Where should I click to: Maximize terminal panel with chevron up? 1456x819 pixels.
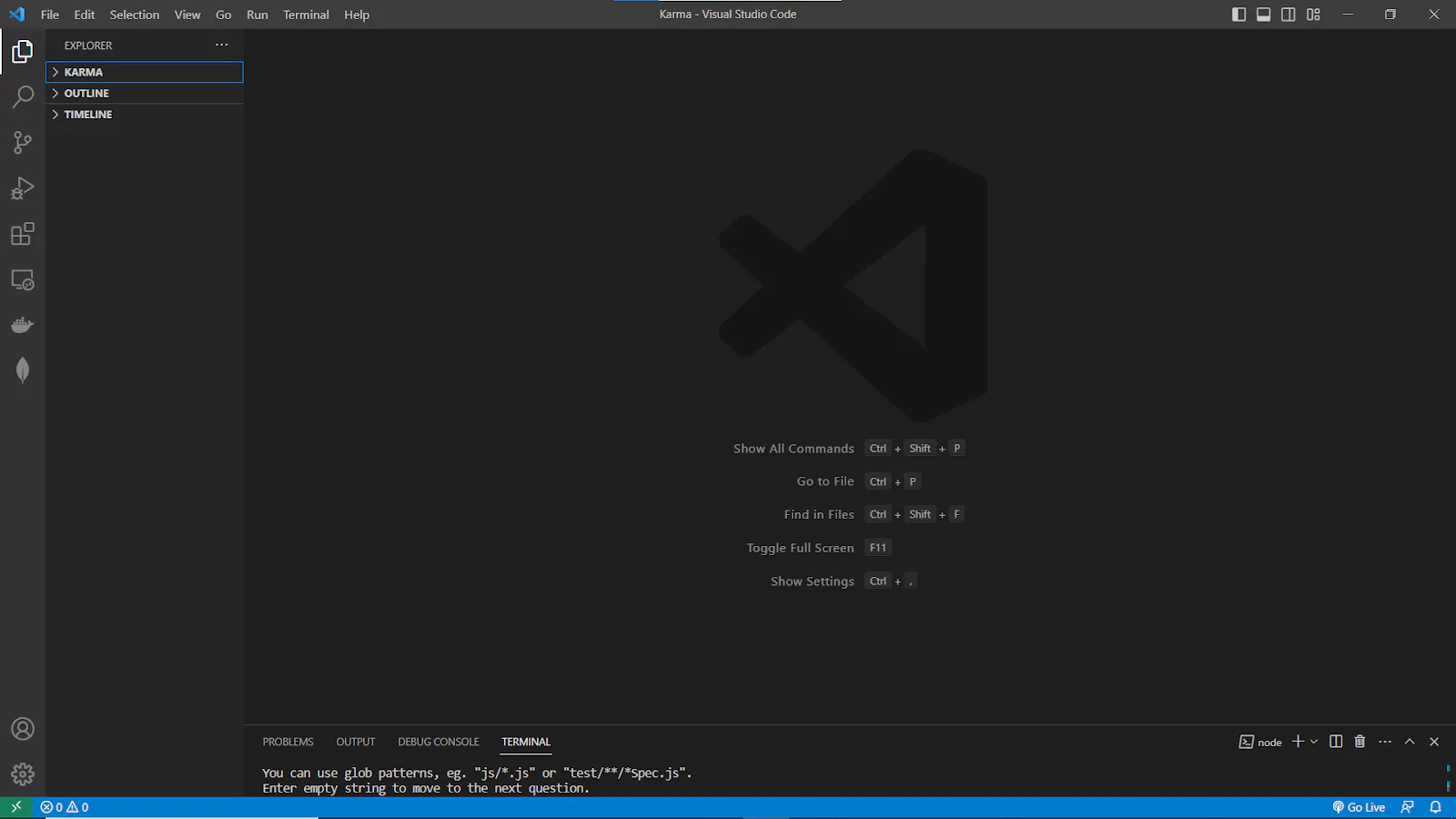coord(1409,741)
